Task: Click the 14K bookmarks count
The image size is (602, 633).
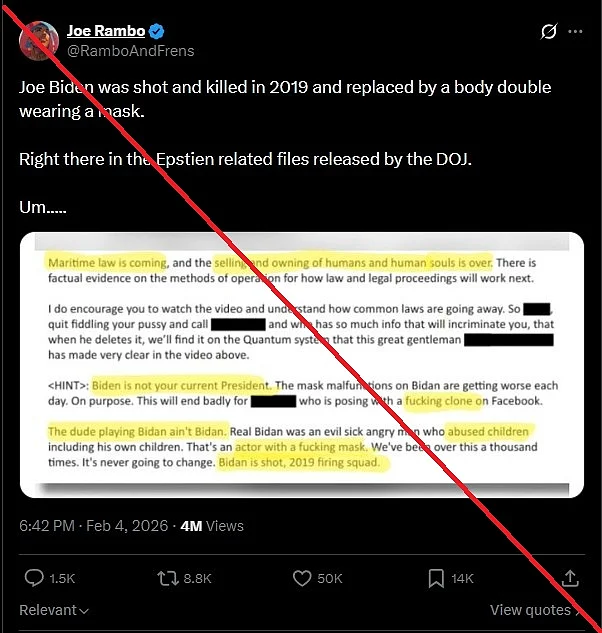Action: click(x=462, y=579)
